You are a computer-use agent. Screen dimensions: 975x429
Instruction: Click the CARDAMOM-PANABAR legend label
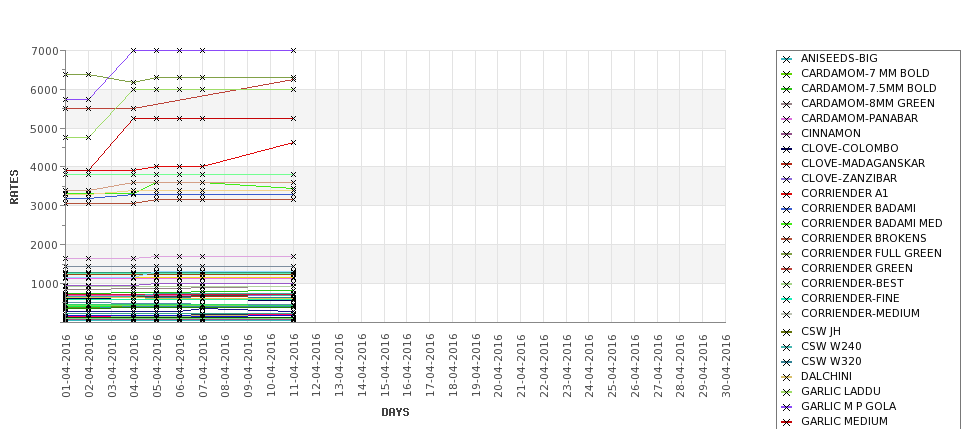[x=859, y=118]
